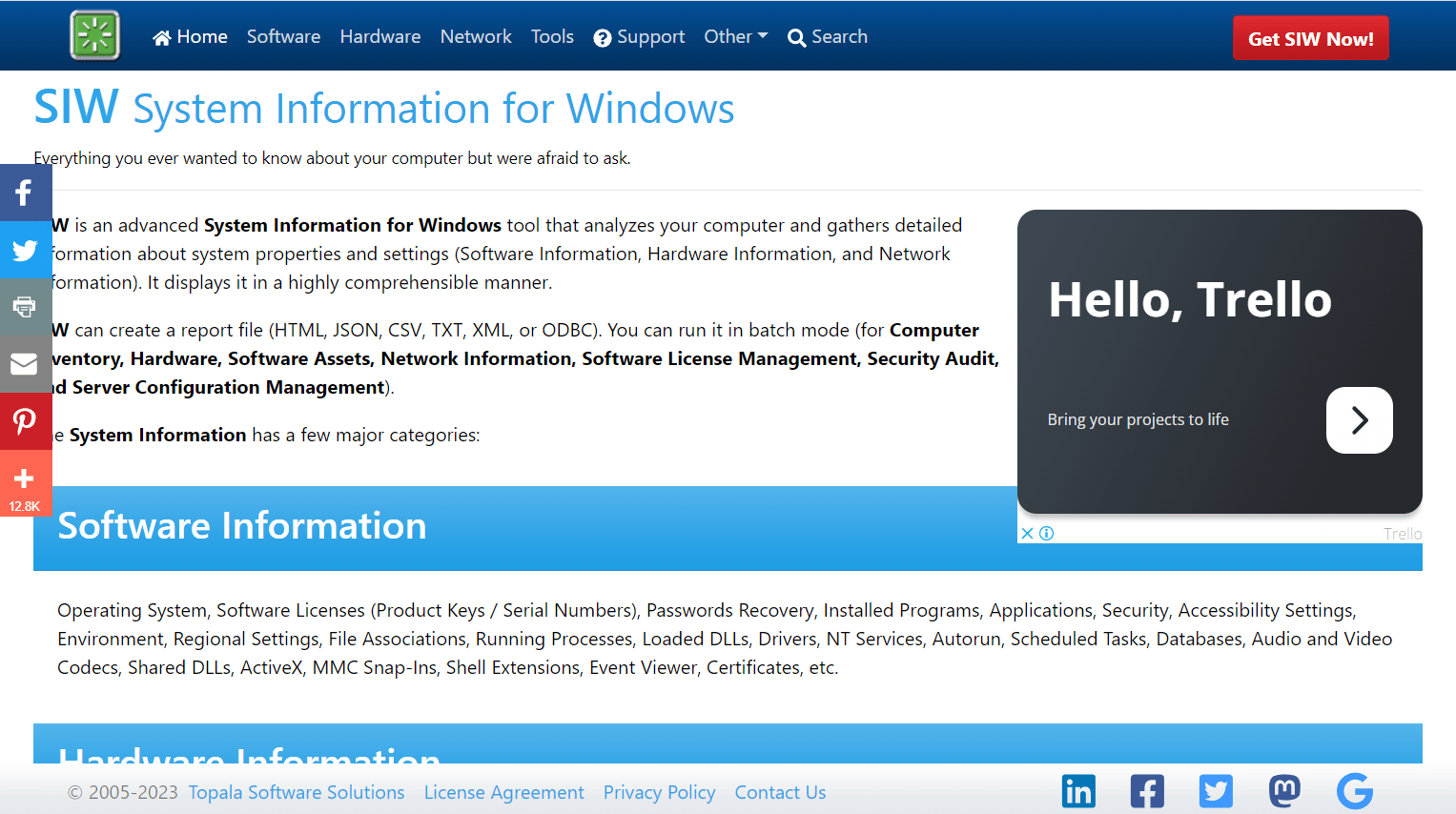Click the '12.8K' share count

(25, 506)
